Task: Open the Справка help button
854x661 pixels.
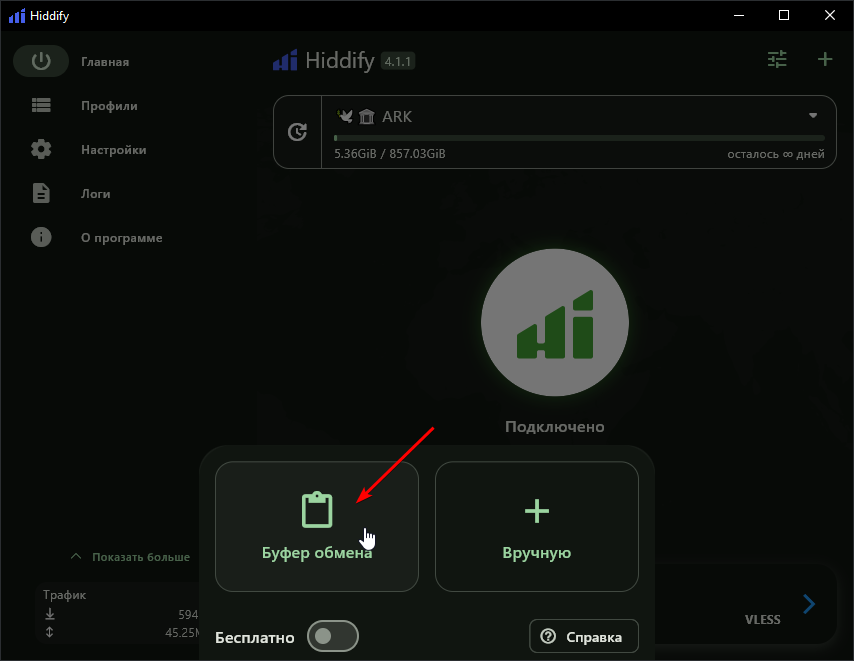Action: (583, 636)
